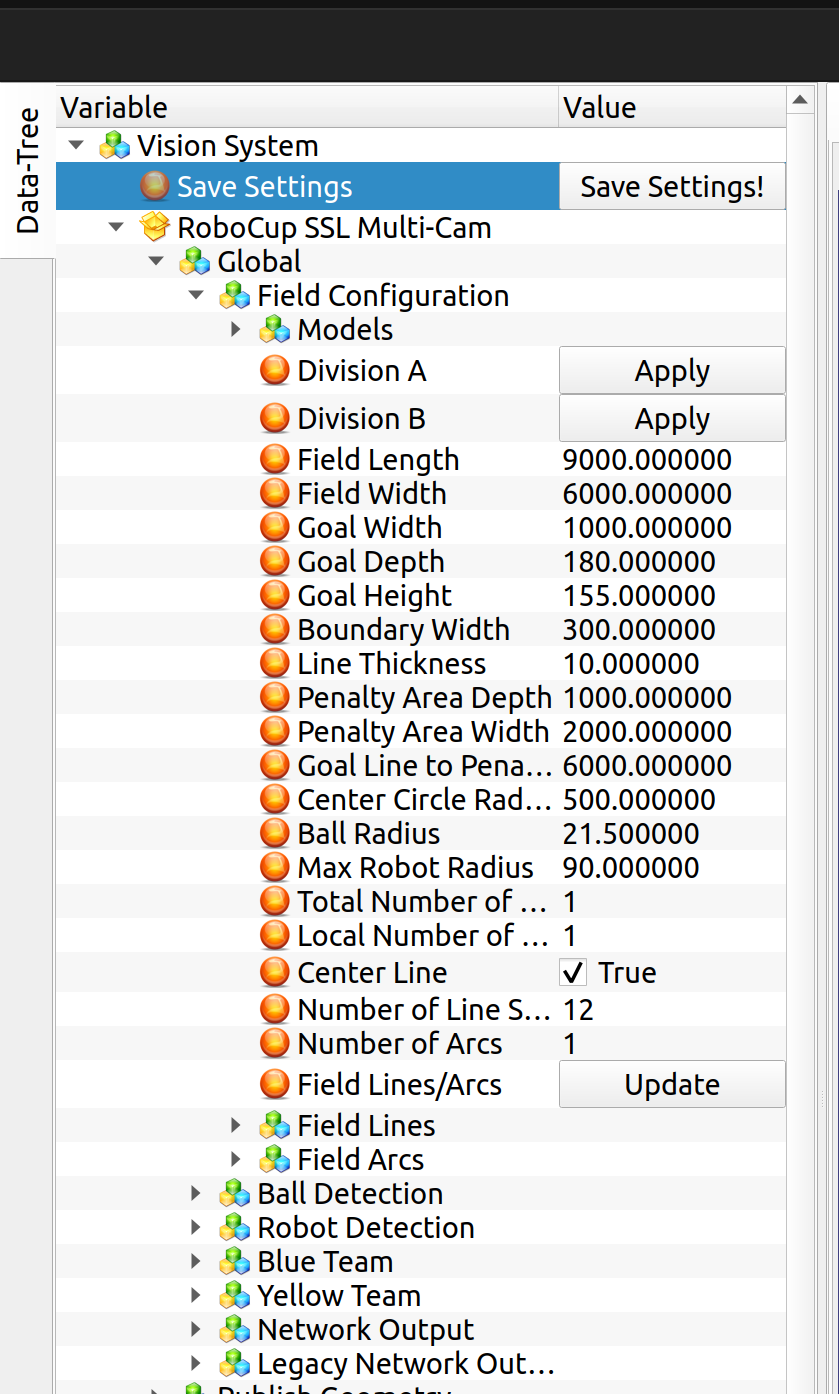Click the Ball Detection cubes icon
Image resolution: width=839 pixels, height=1394 pixels.
(234, 1194)
